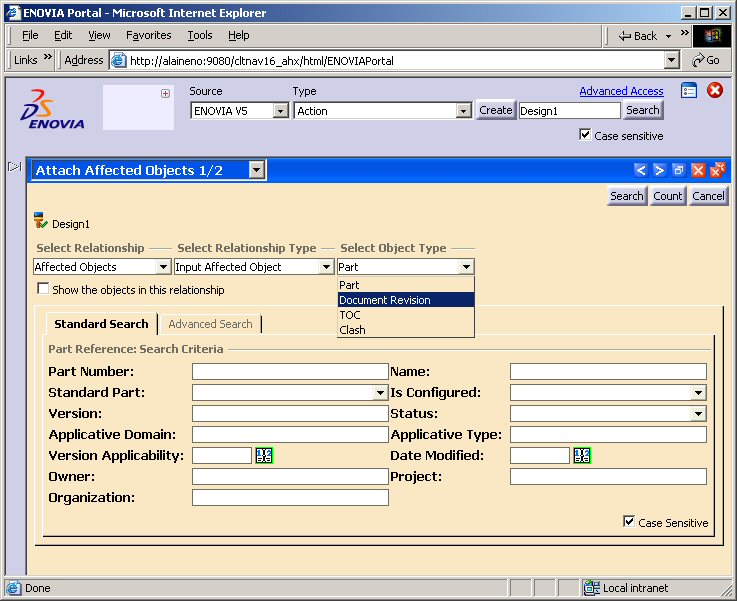
Task: Open the Tools menu
Action: pos(200,35)
